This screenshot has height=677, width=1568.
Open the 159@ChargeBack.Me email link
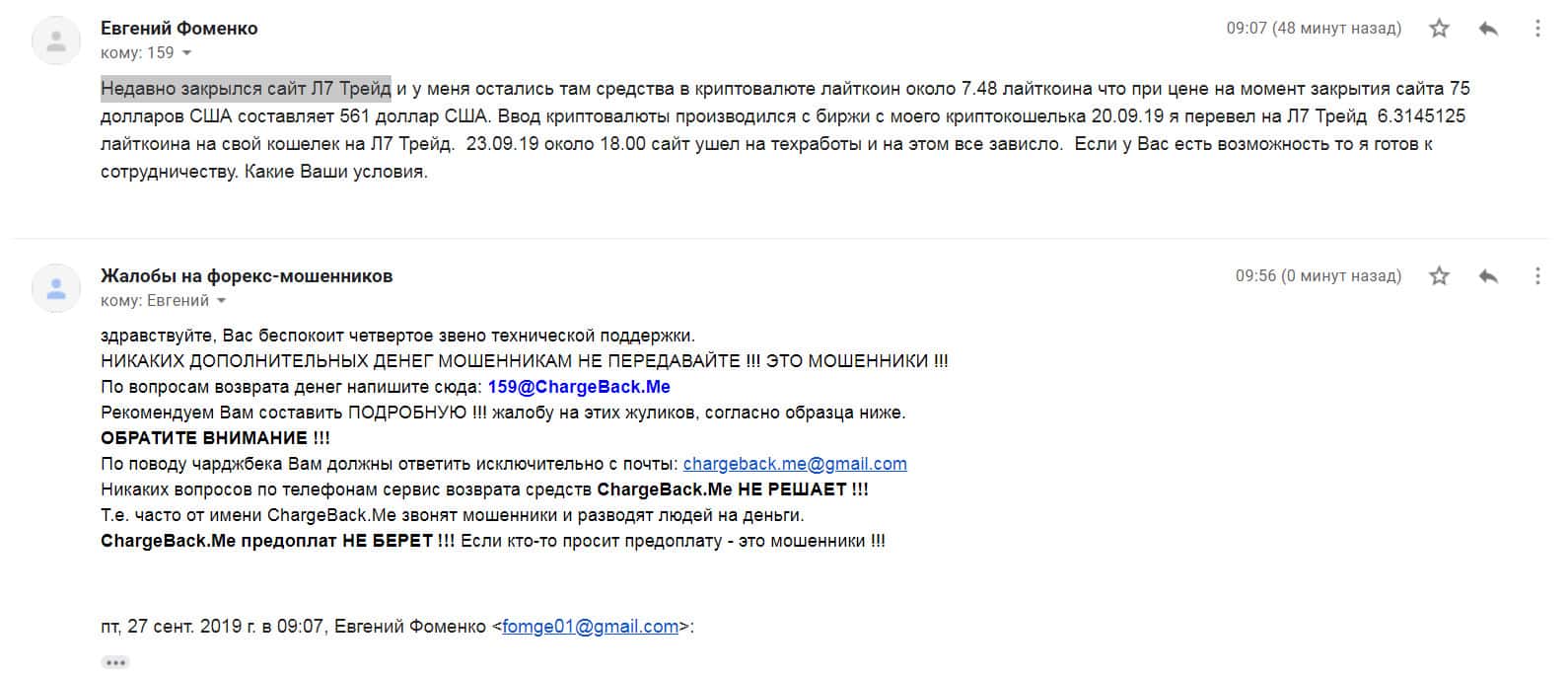(x=579, y=387)
